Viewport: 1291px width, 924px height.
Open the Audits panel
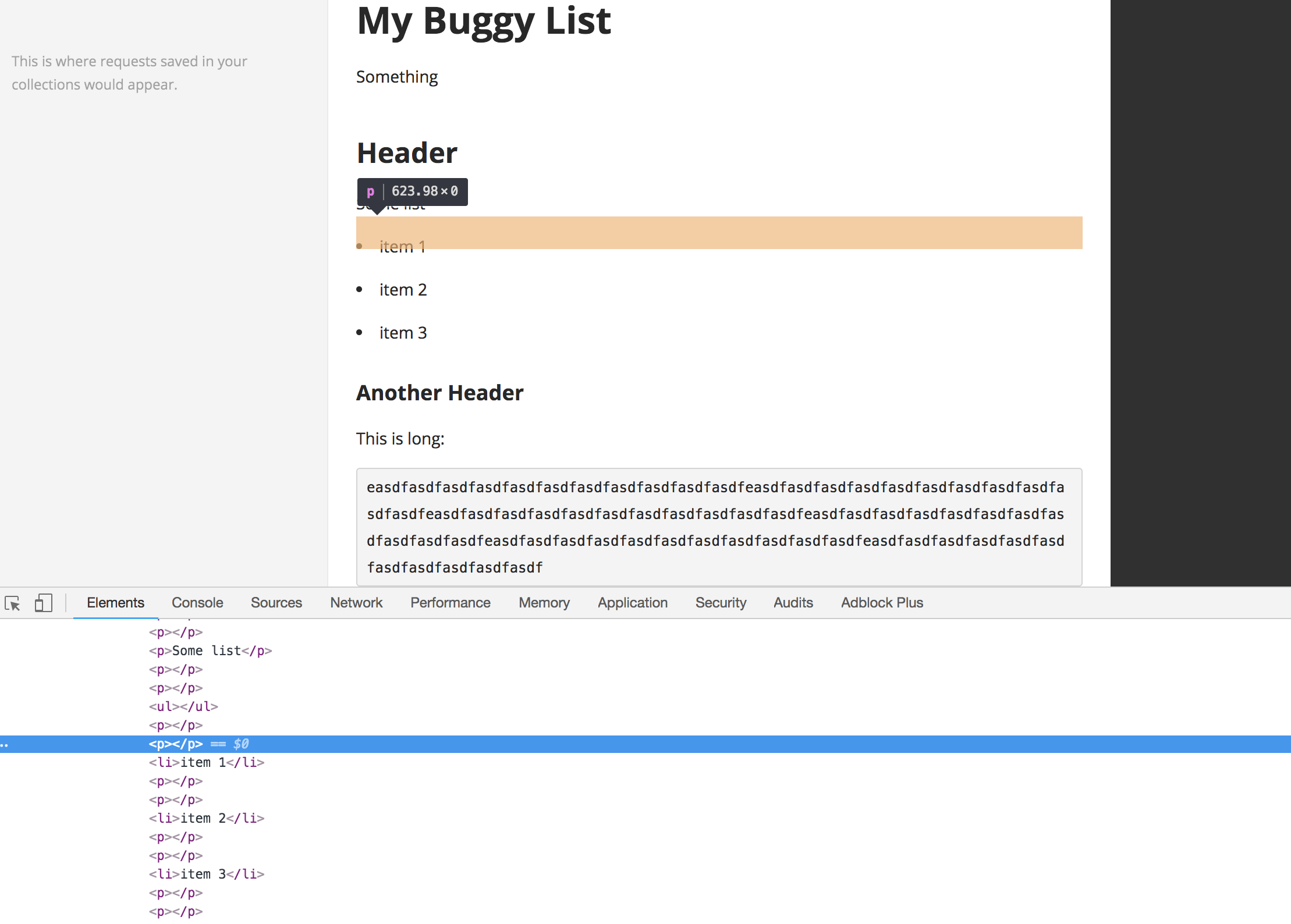[x=793, y=603]
